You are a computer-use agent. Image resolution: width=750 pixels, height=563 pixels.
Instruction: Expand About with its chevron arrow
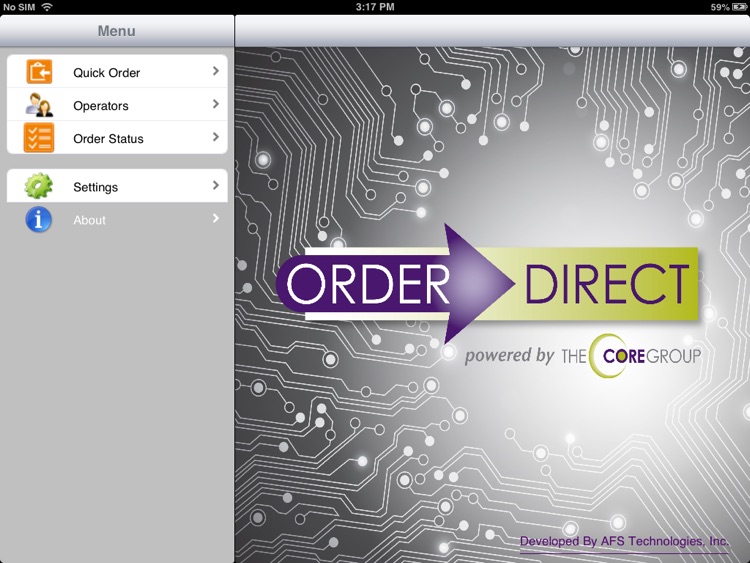click(216, 219)
